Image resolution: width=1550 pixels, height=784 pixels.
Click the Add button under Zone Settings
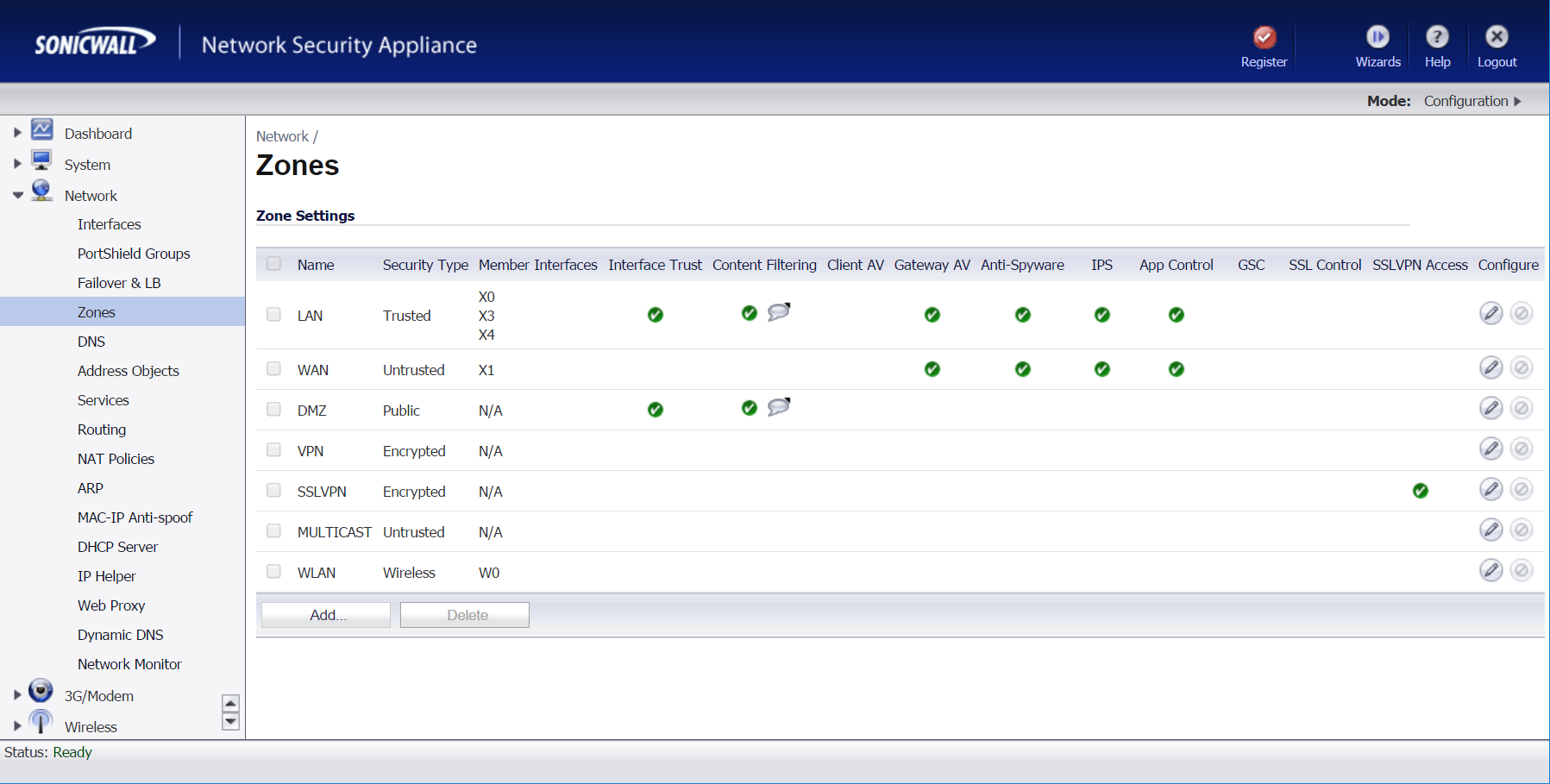(x=325, y=614)
